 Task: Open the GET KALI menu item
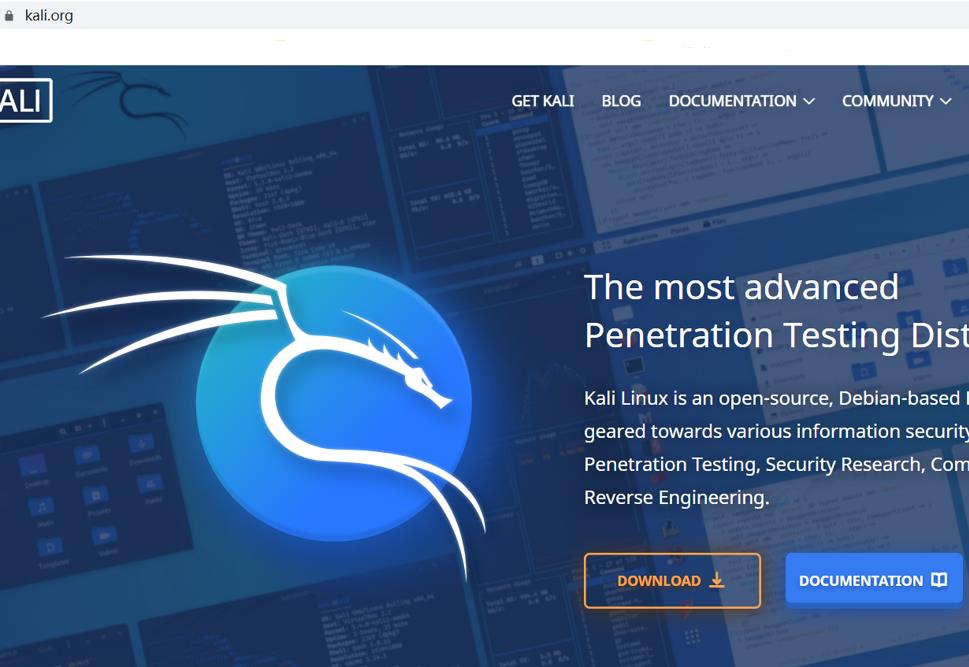coord(543,101)
